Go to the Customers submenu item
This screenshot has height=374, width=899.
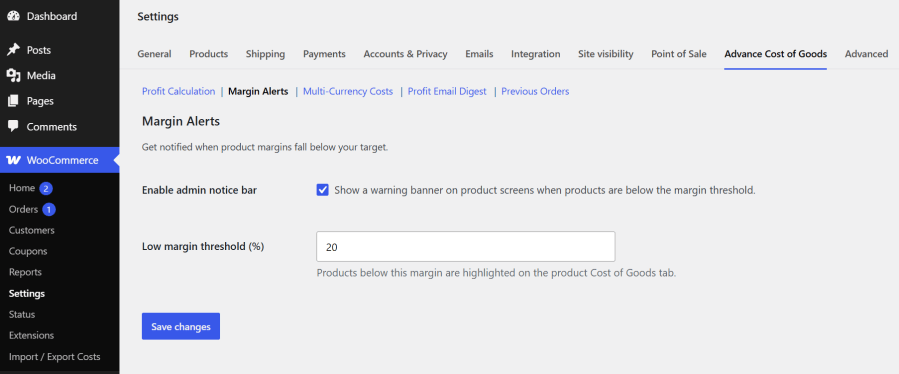point(32,230)
